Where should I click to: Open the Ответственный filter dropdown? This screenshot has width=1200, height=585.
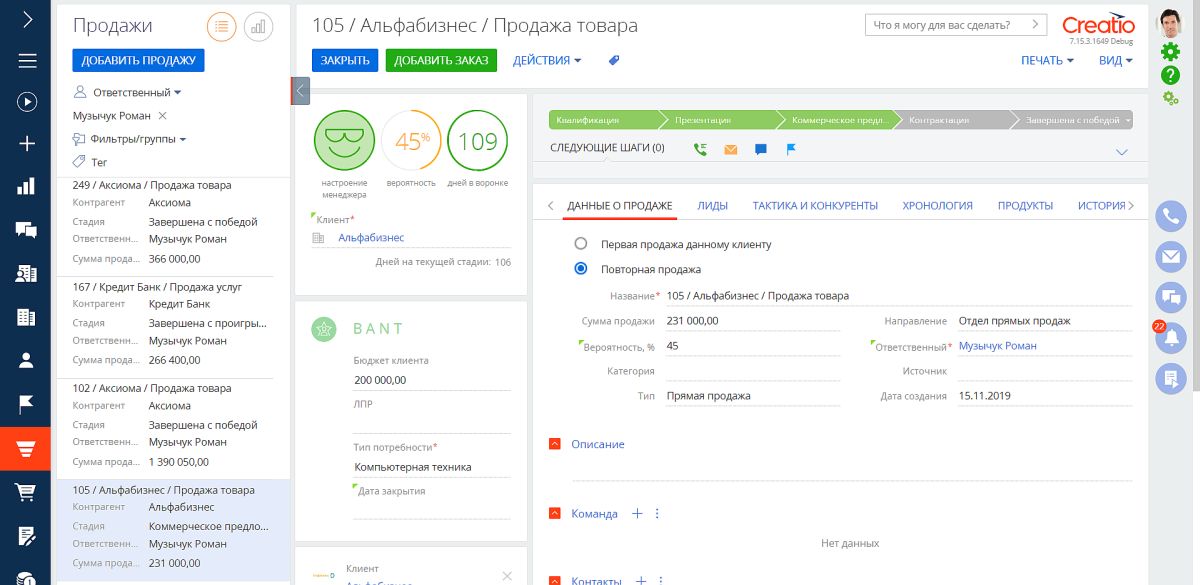coord(137,92)
